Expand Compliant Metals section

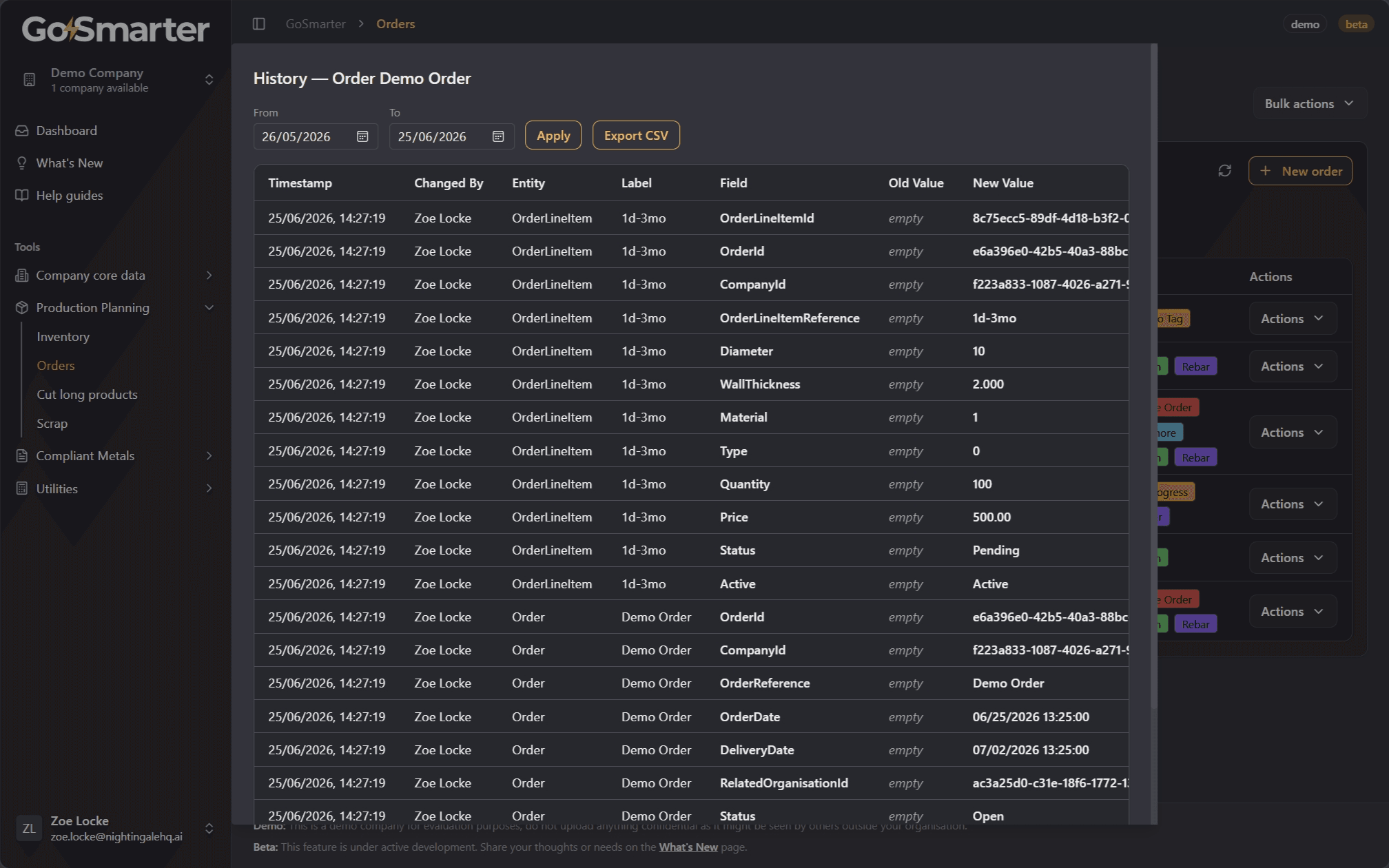click(x=209, y=456)
